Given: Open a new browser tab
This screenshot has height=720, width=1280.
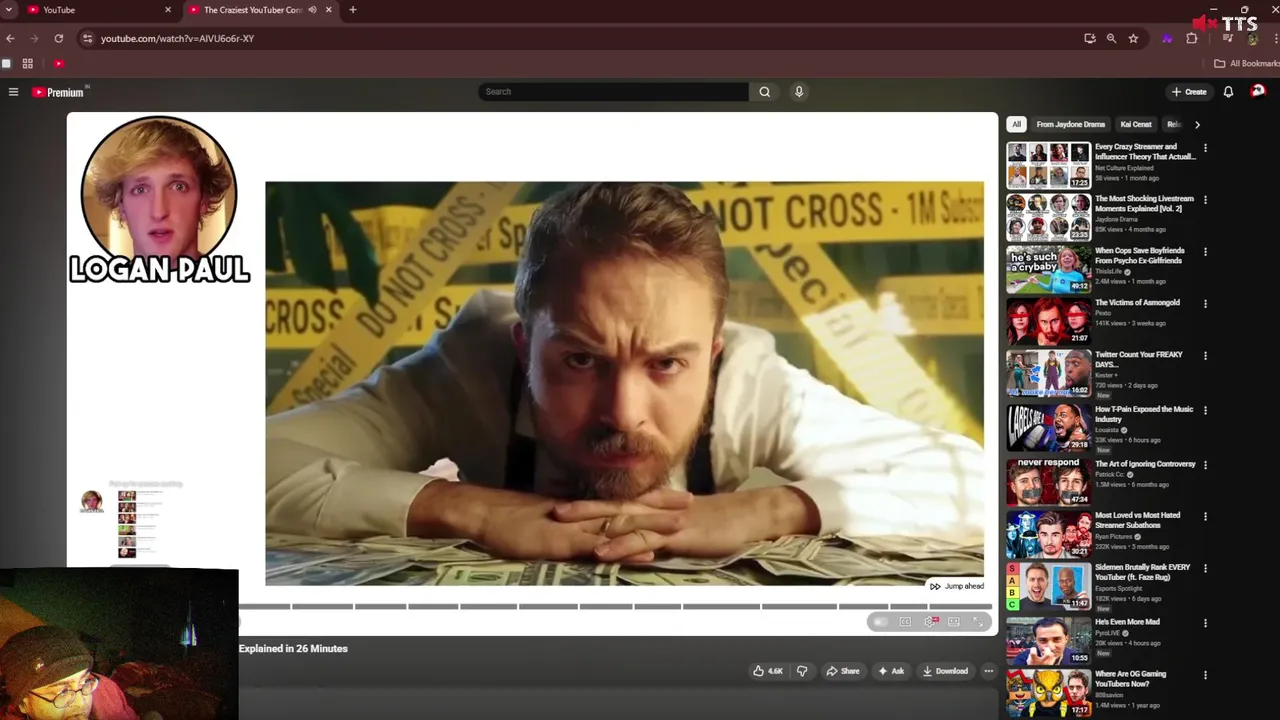Looking at the screenshot, I should tap(353, 10).
